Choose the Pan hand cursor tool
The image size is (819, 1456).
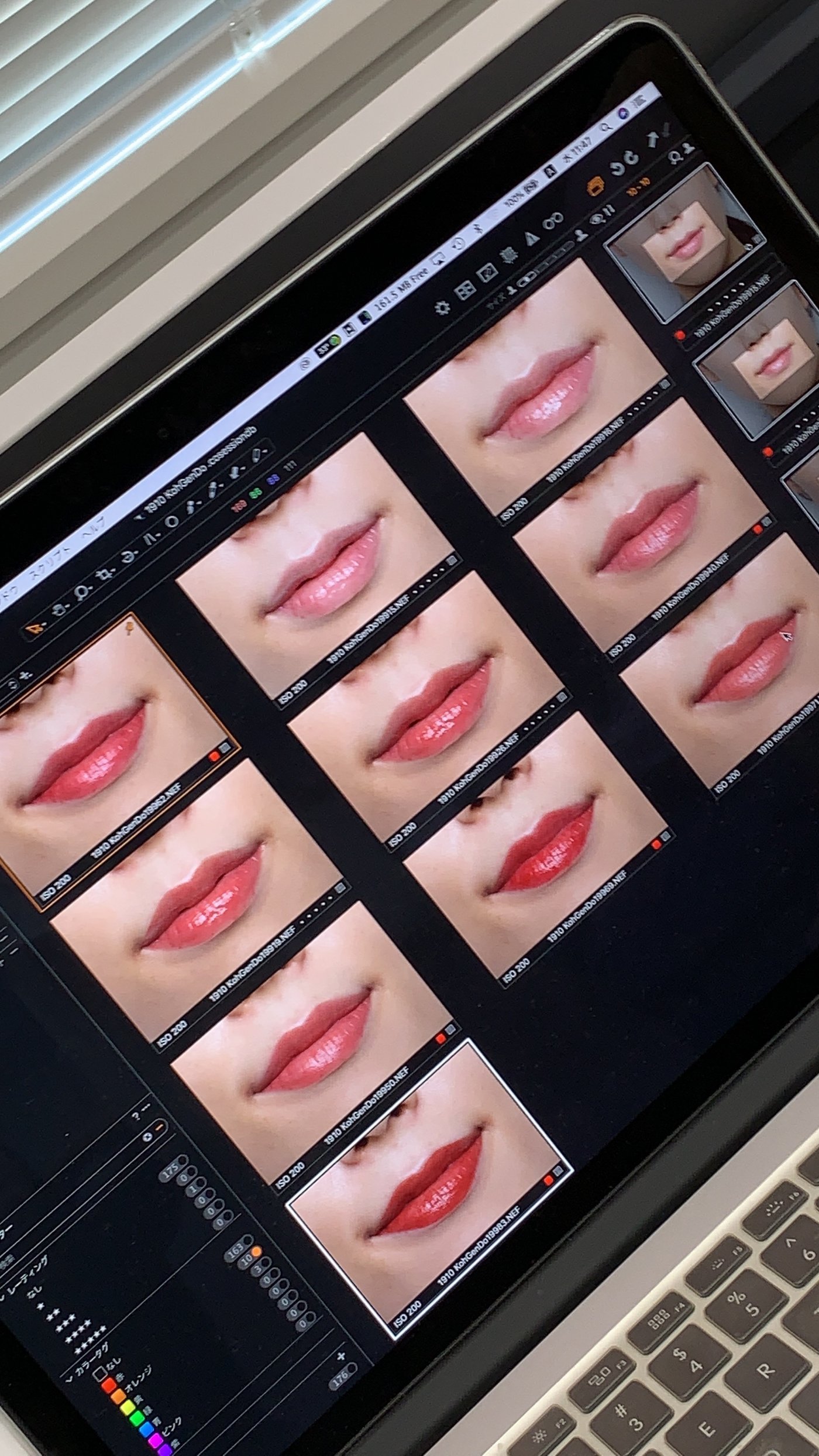click(x=60, y=611)
